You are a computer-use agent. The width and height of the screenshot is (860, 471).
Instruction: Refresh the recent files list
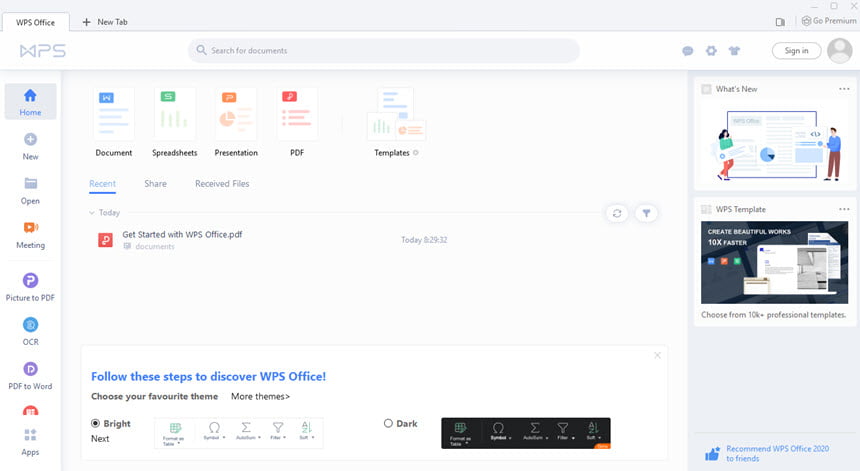(617, 213)
